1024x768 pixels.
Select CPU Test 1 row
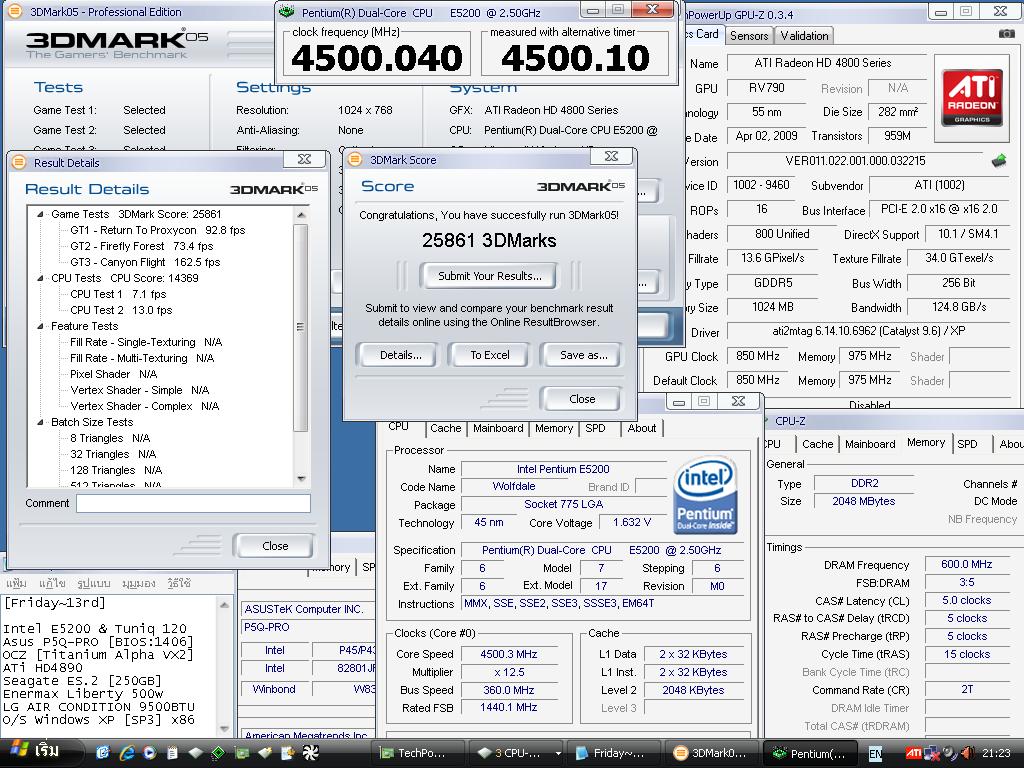point(118,295)
